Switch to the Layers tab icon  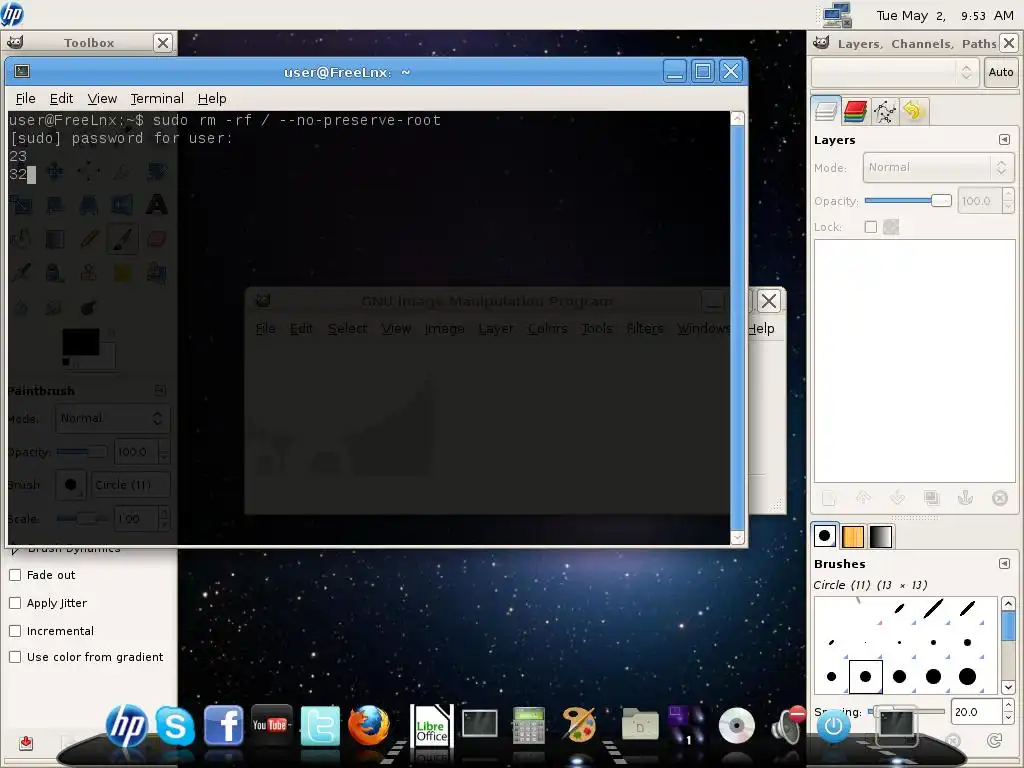826,111
